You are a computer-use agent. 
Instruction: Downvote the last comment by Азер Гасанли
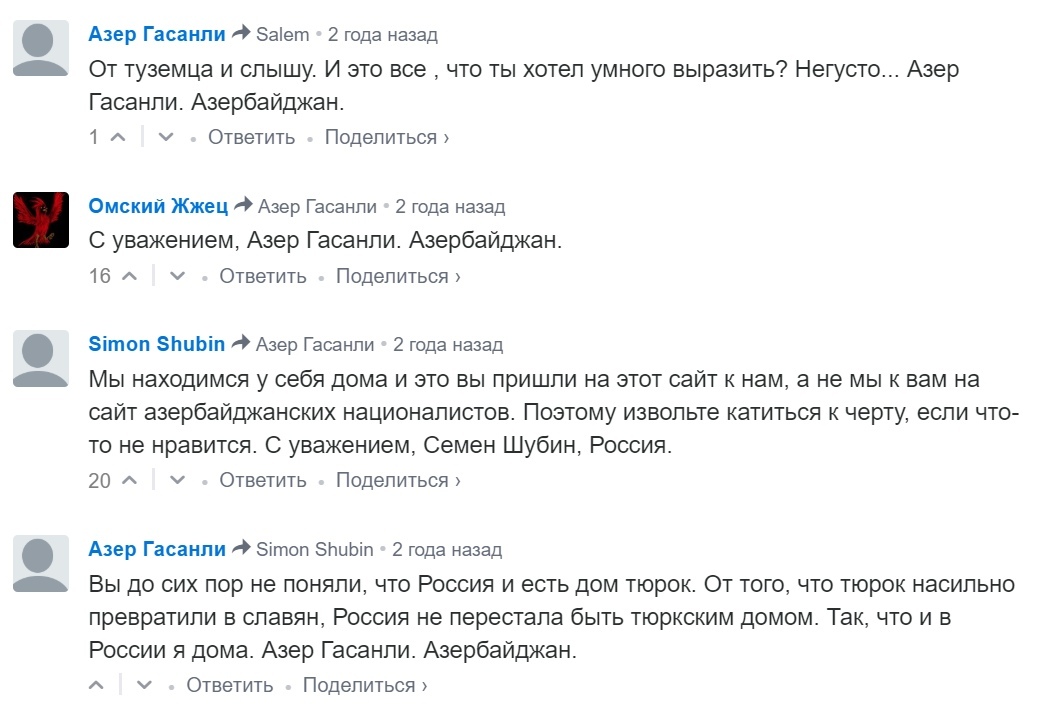[x=145, y=685]
